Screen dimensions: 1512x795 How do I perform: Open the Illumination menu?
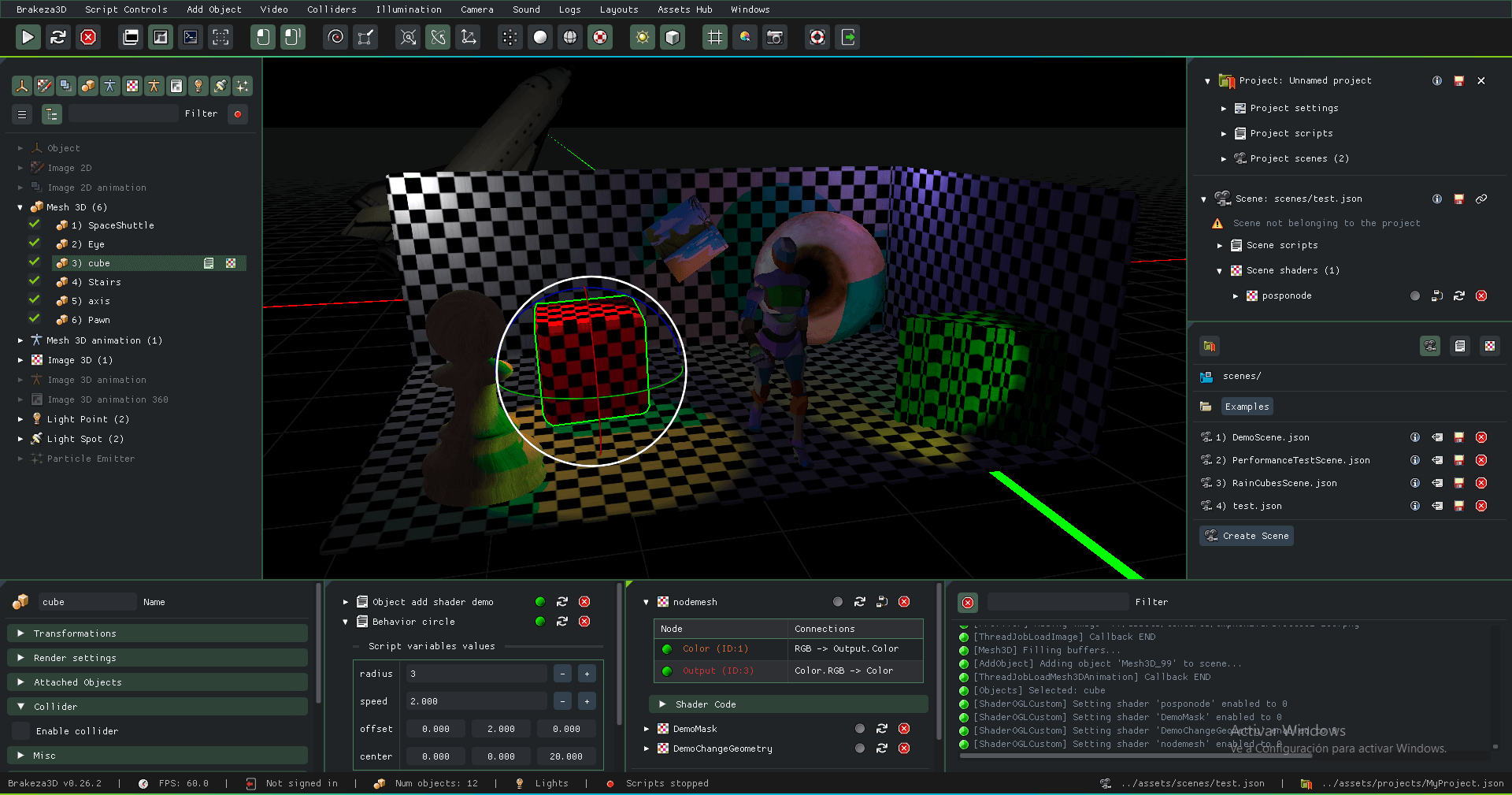tap(408, 9)
